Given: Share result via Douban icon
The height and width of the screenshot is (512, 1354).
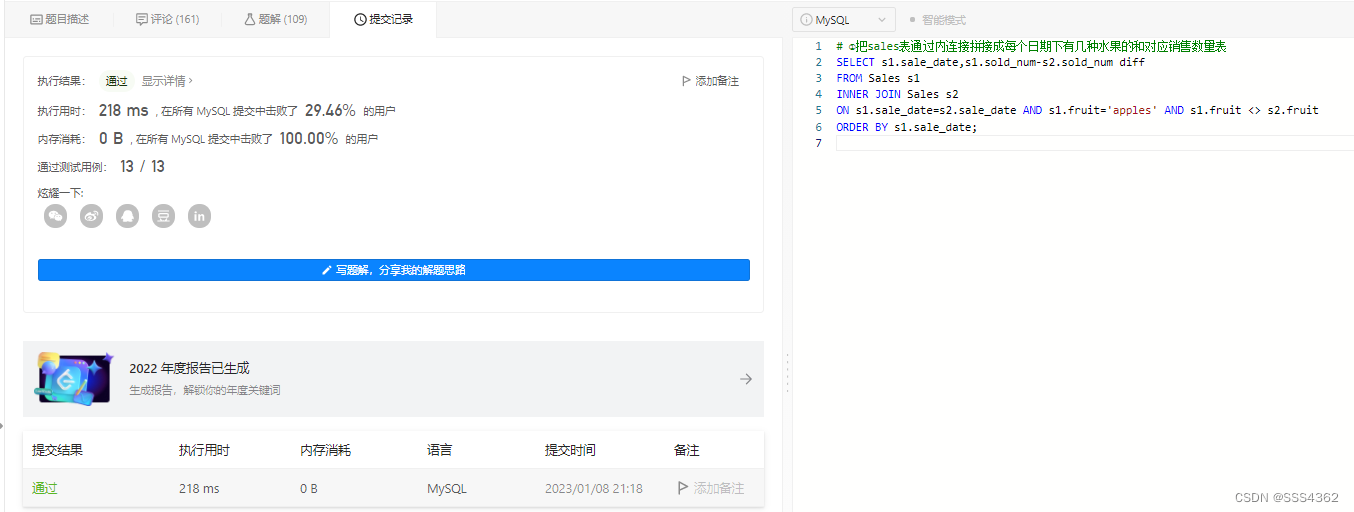Looking at the screenshot, I should (164, 216).
